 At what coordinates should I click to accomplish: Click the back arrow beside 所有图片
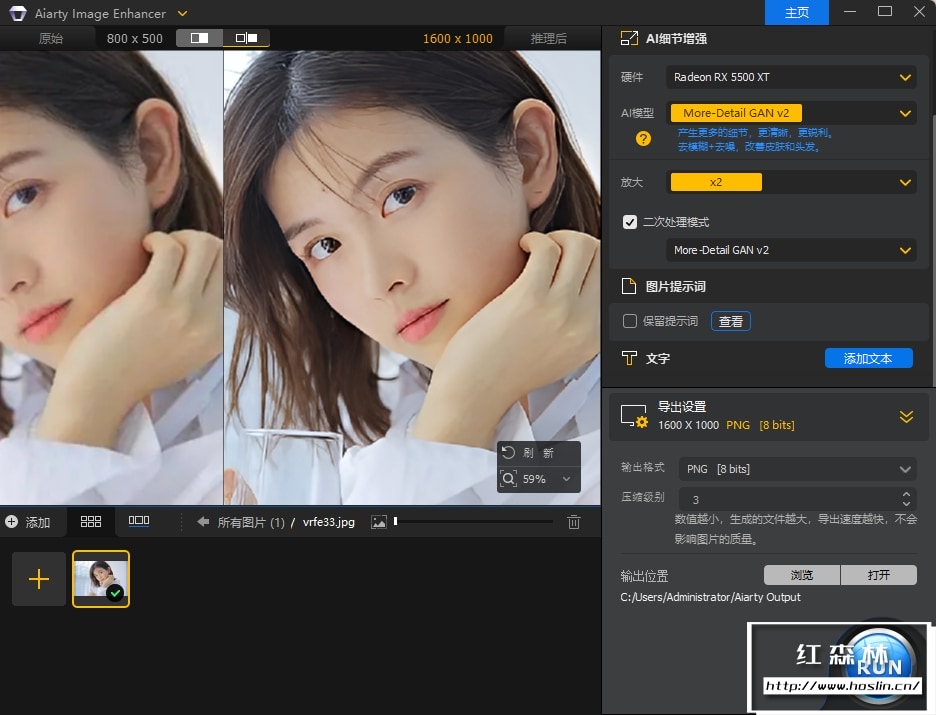pyautogui.click(x=203, y=522)
